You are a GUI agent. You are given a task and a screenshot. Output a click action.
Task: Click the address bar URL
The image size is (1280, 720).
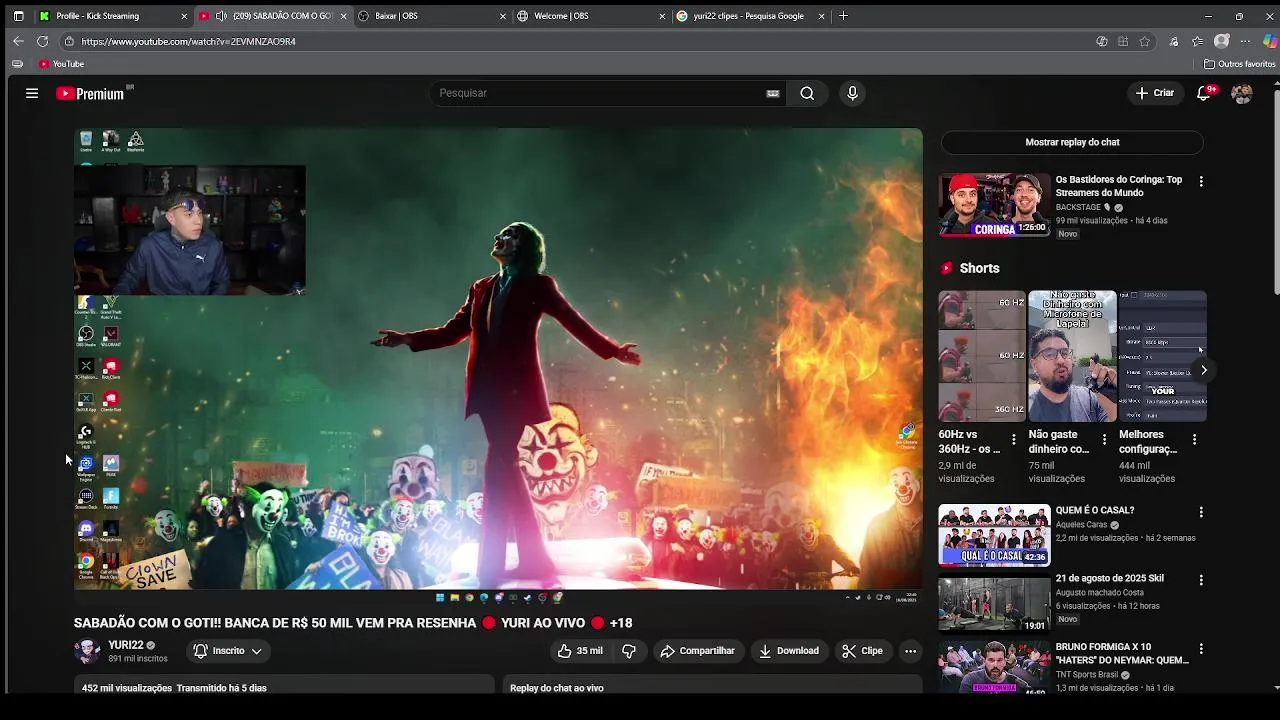(x=188, y=41)
